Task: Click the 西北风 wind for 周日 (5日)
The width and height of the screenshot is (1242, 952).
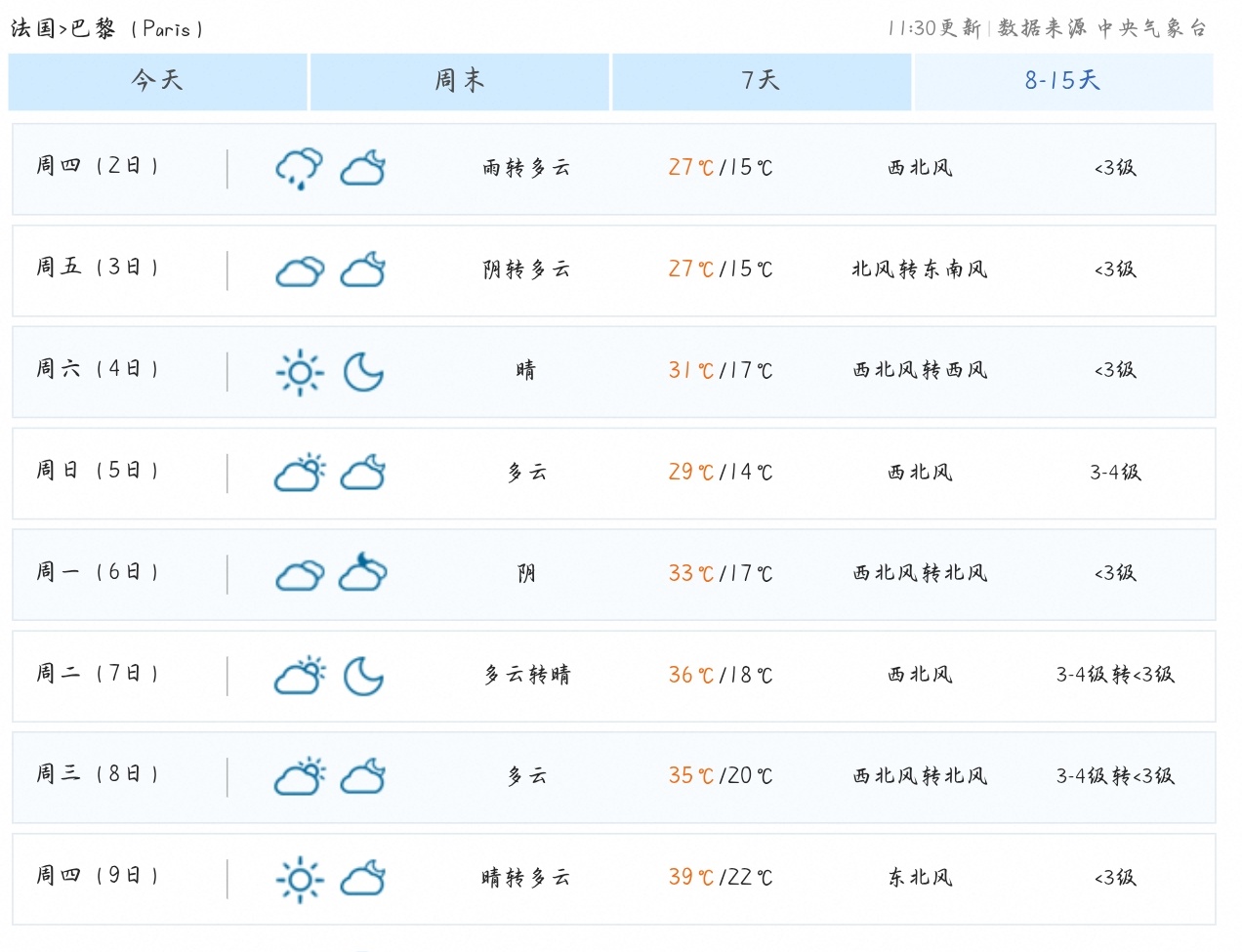Action: point(920,473)
